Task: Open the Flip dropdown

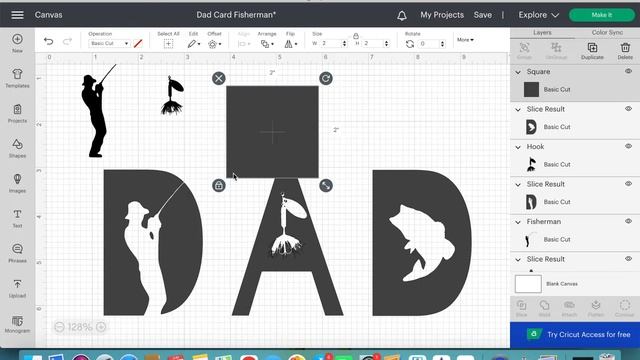Action: click(x=291, y=44)
